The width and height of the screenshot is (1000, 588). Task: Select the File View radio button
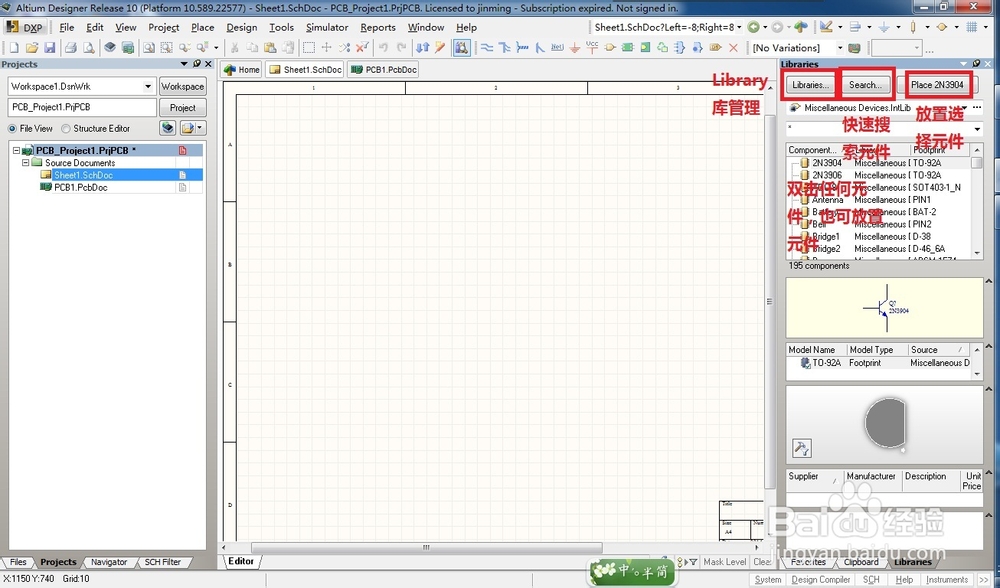click(x=12, y=128)
